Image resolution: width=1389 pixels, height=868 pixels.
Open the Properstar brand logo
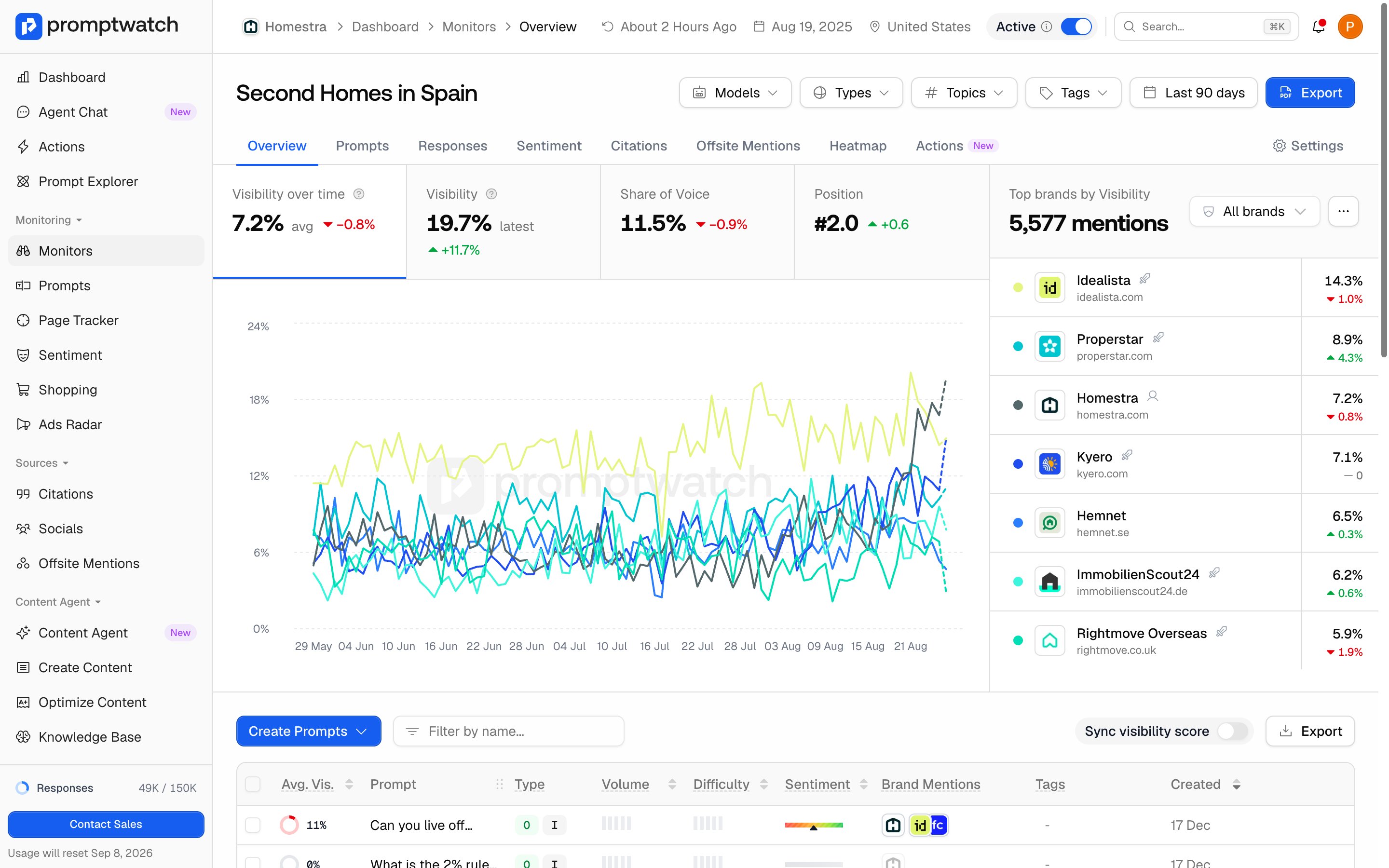[x=1050, y=346]
